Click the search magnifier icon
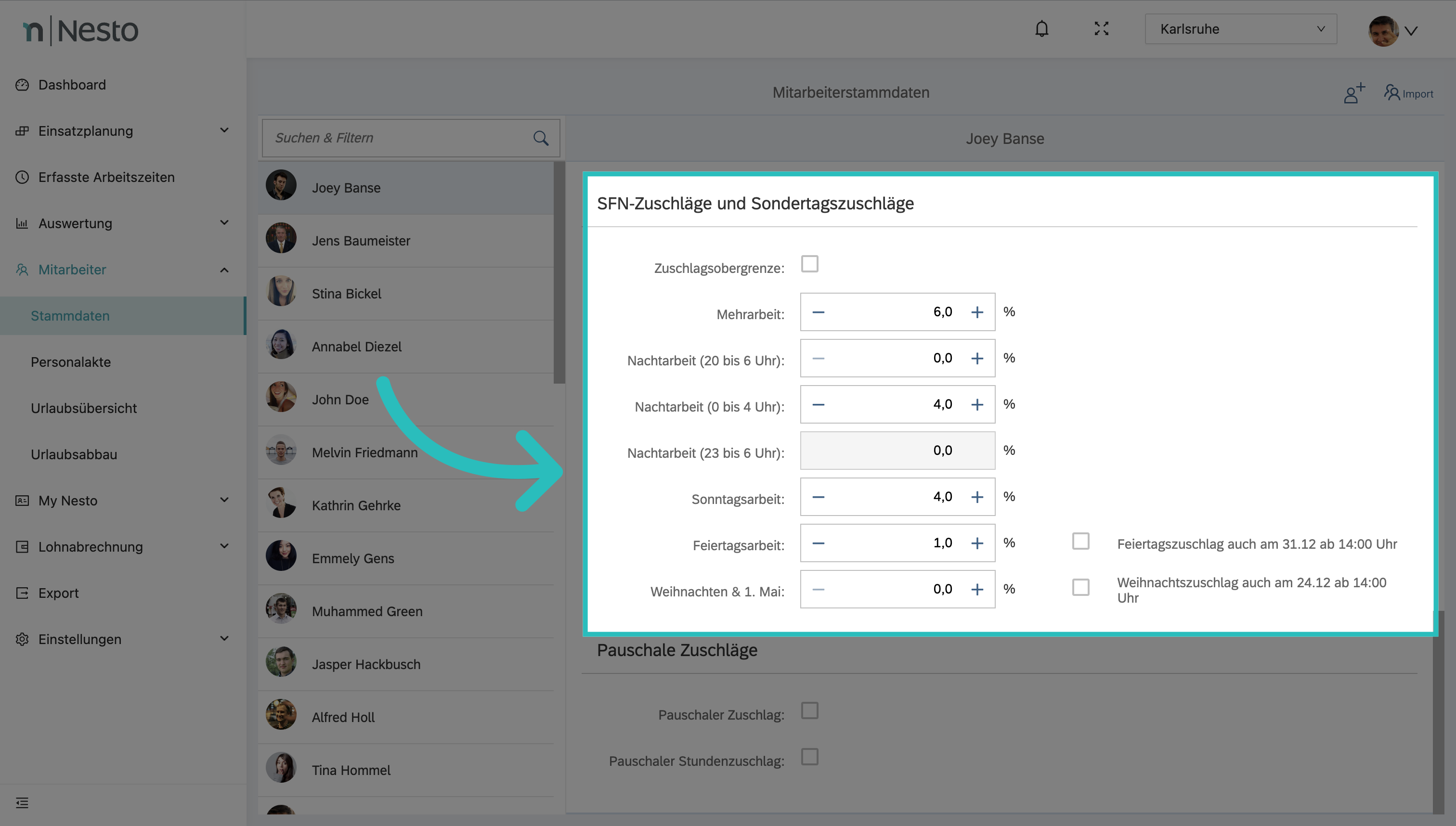1456x826 pixels. tap(541, 138)
